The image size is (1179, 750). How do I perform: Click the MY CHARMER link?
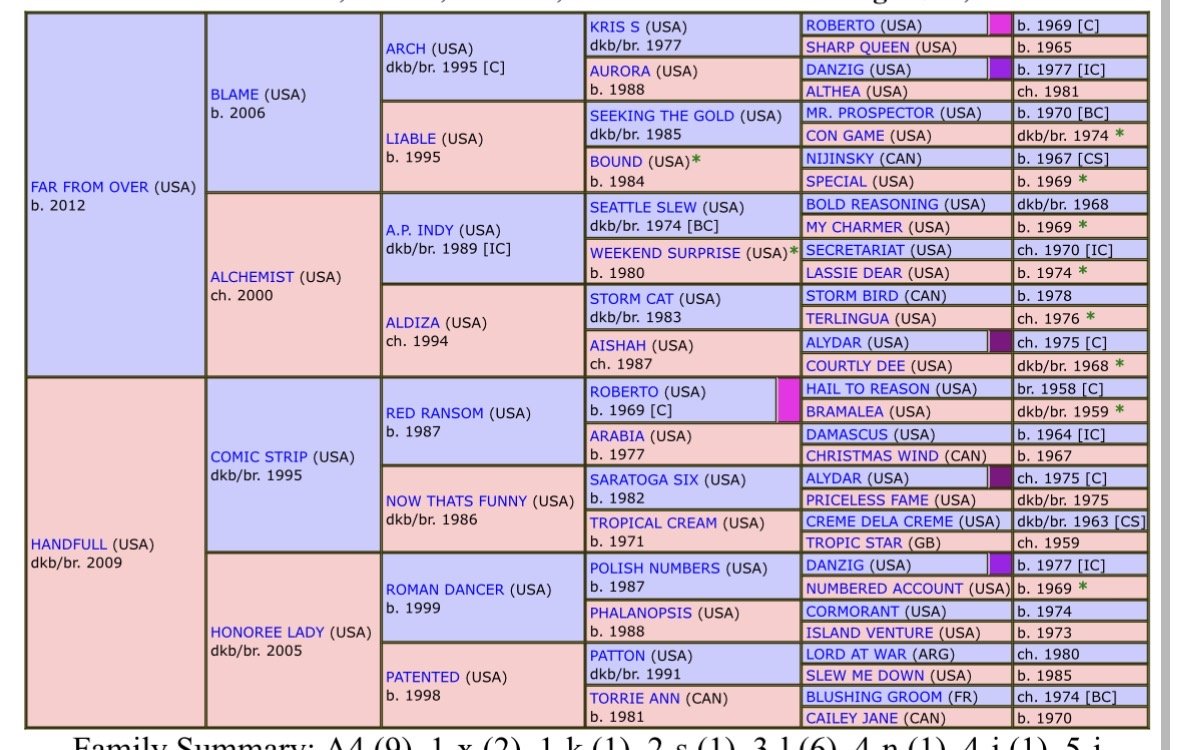pos(853,227)
